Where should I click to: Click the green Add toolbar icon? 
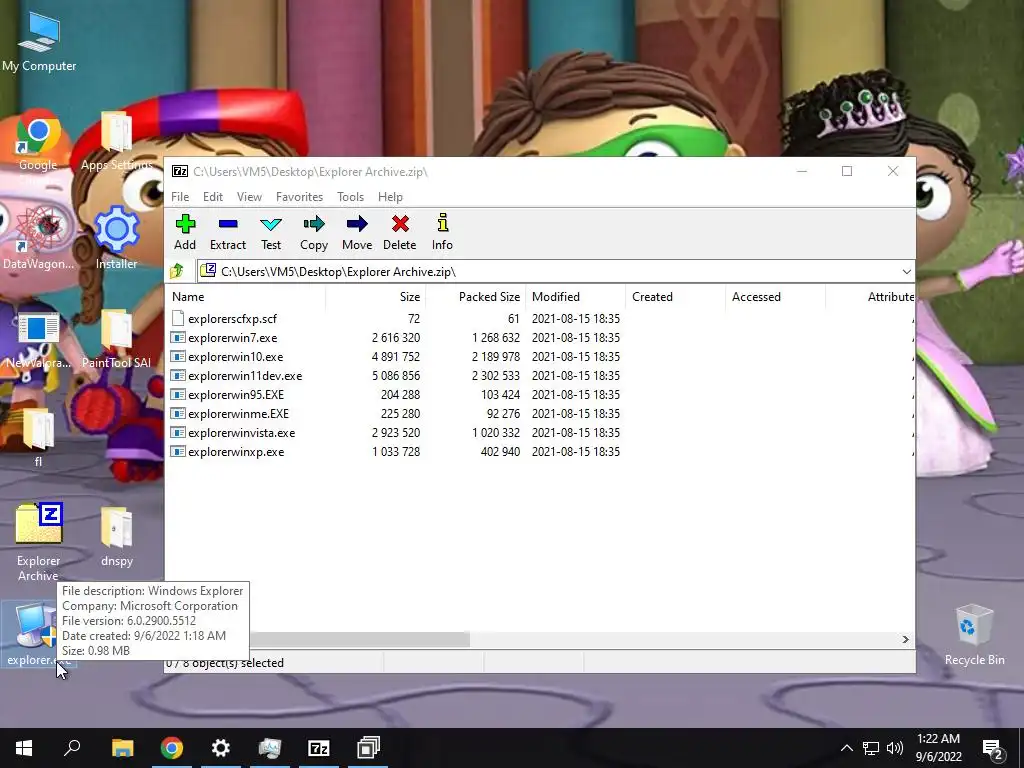point(185,224)
